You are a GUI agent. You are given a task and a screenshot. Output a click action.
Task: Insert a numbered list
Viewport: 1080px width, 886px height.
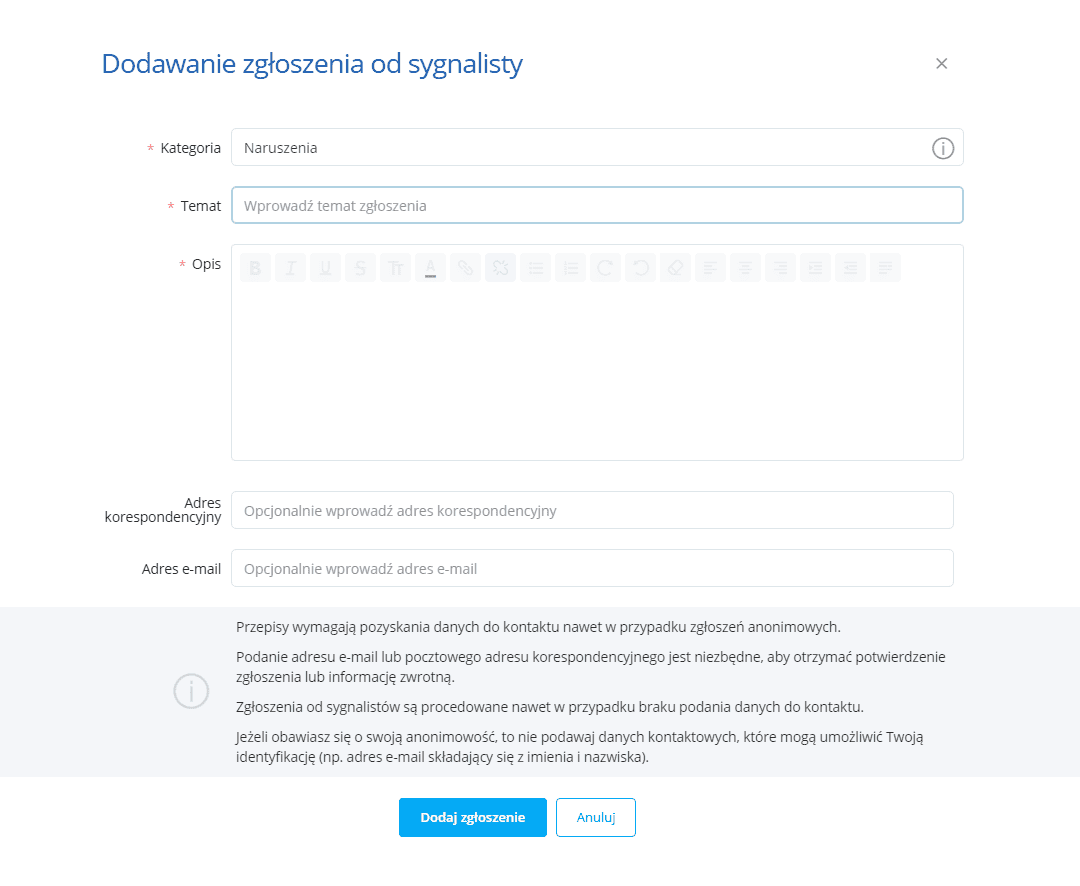pos(570,267)
